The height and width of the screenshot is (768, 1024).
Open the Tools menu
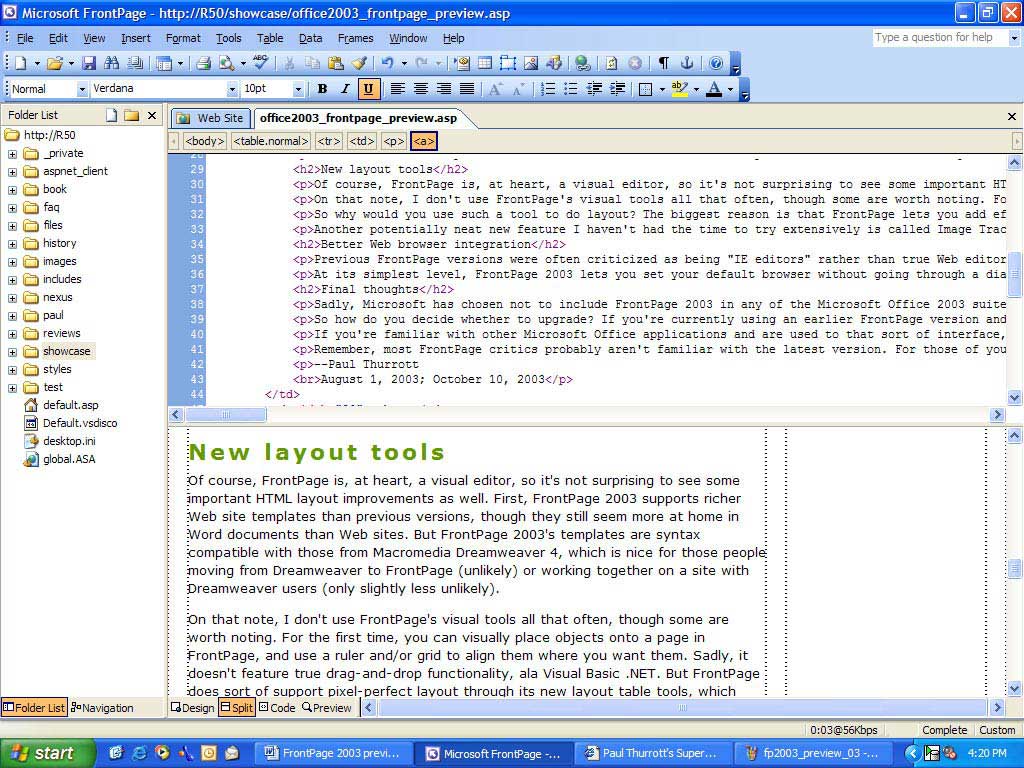pyautogui.click(x=228, y=38)
